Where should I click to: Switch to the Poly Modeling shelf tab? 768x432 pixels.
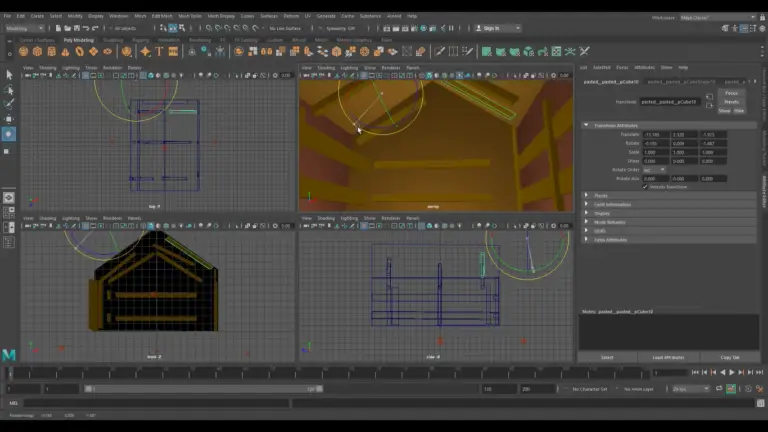78,40
